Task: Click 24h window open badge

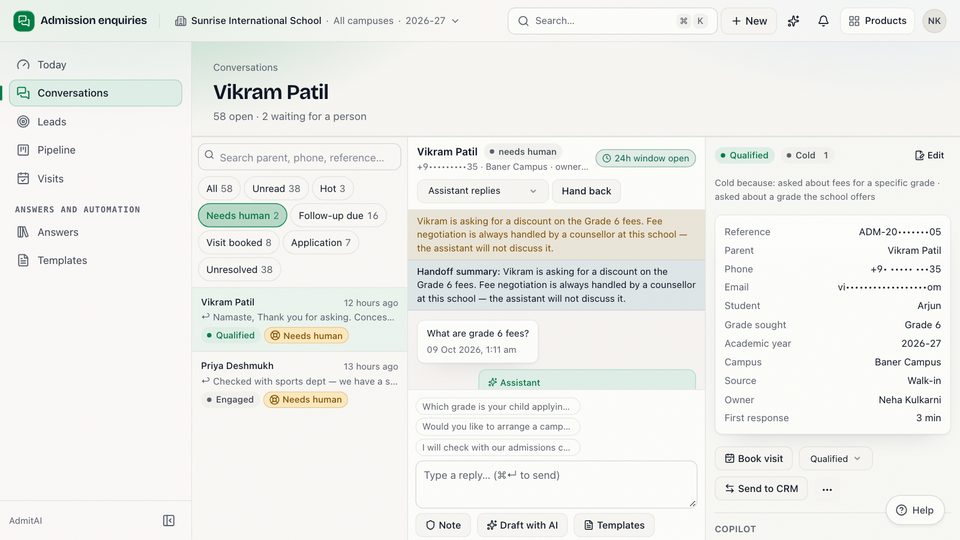Action: click(645, 158)
